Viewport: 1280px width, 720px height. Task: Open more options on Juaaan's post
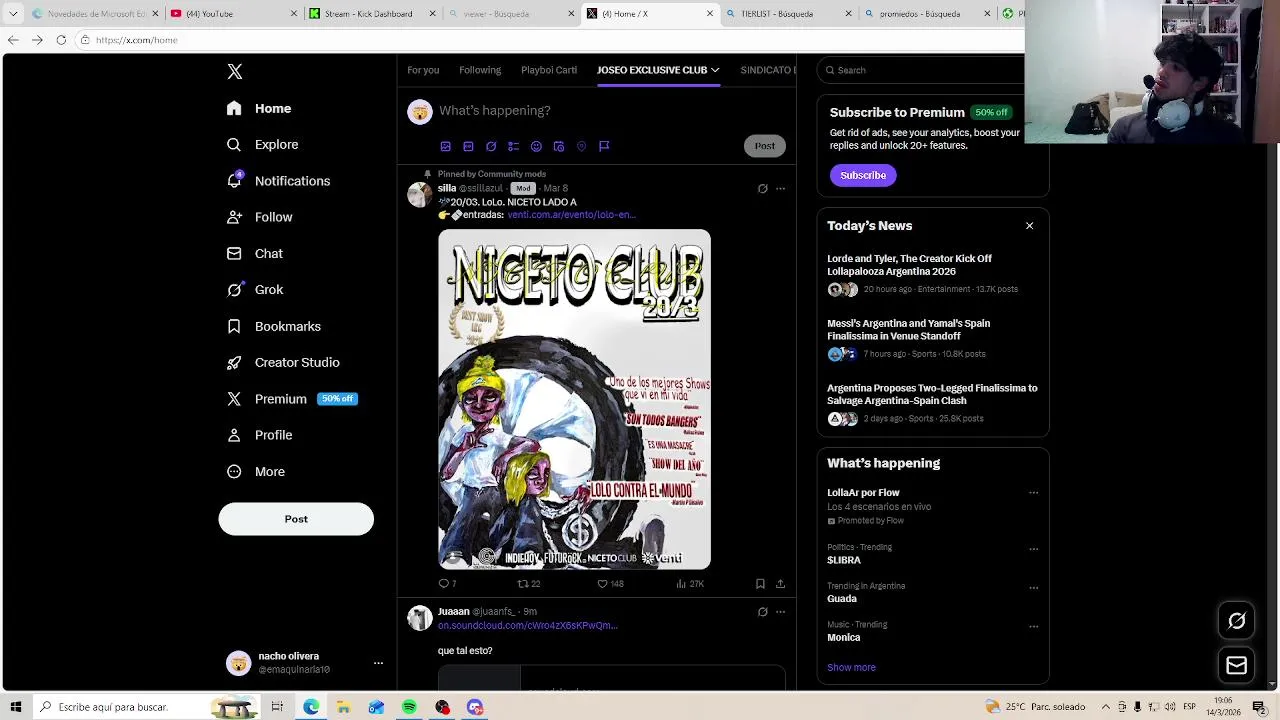point(781,612)
